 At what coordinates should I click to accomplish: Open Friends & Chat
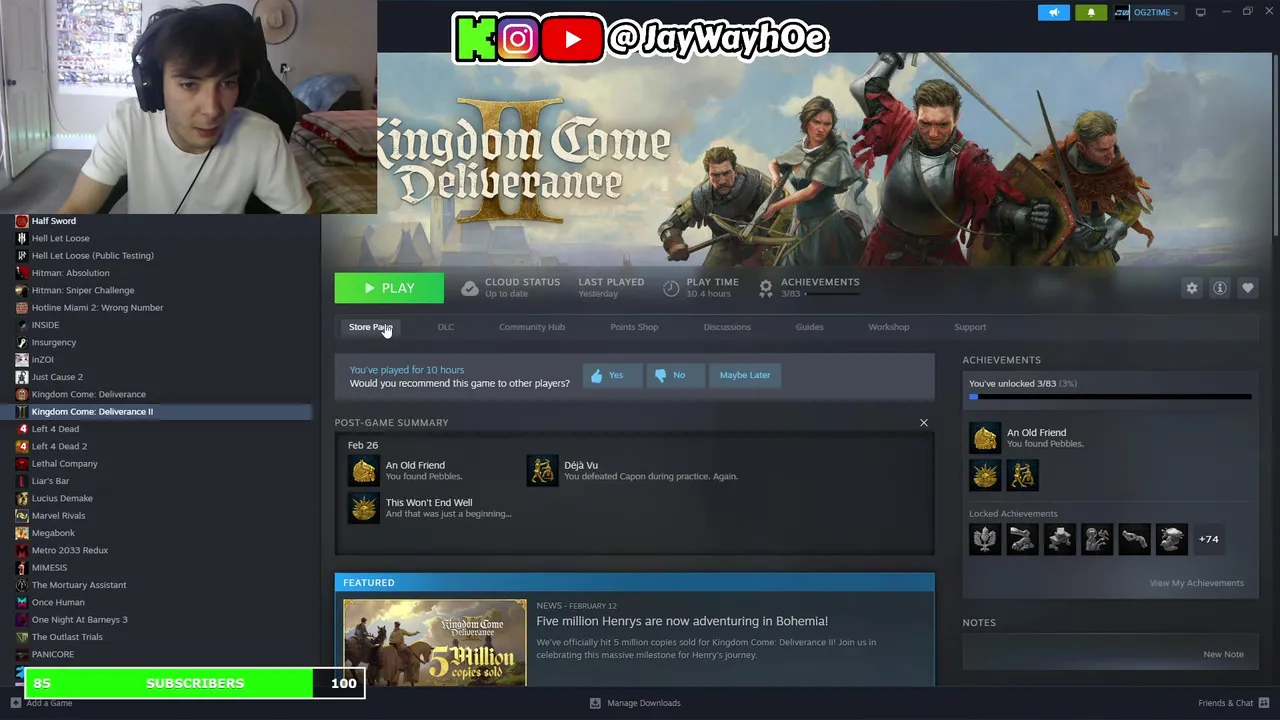tap(1232, 703)
